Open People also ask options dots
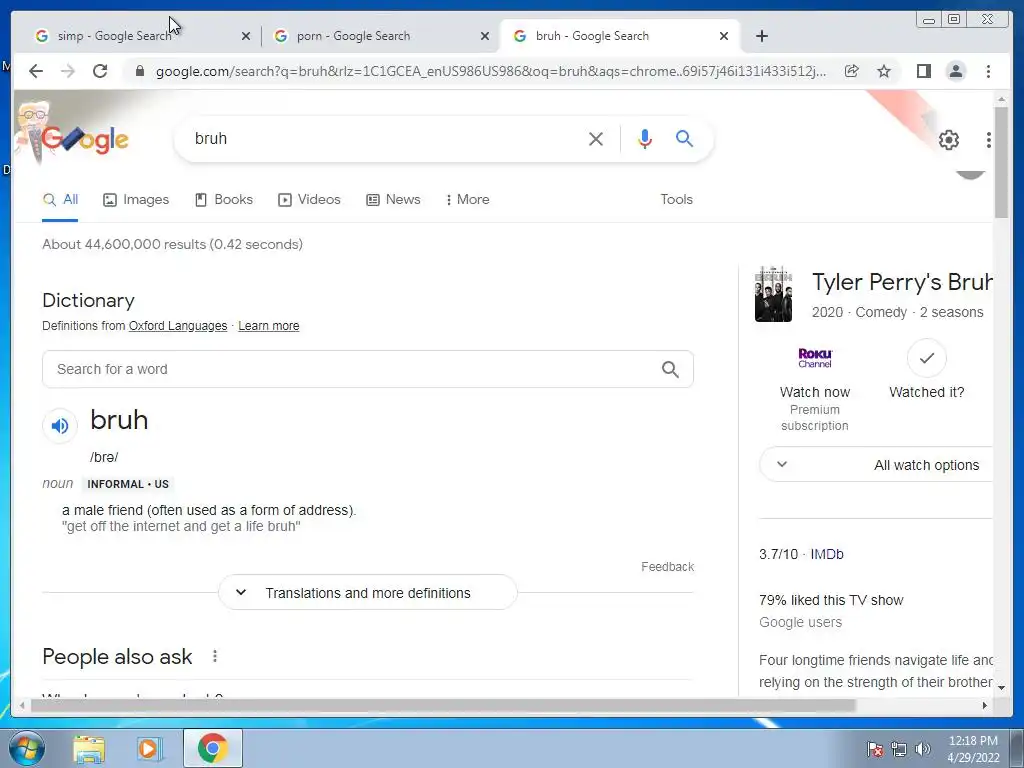Image resolution: width=1024 pixels, height=768 pixels. pos(215,656)
